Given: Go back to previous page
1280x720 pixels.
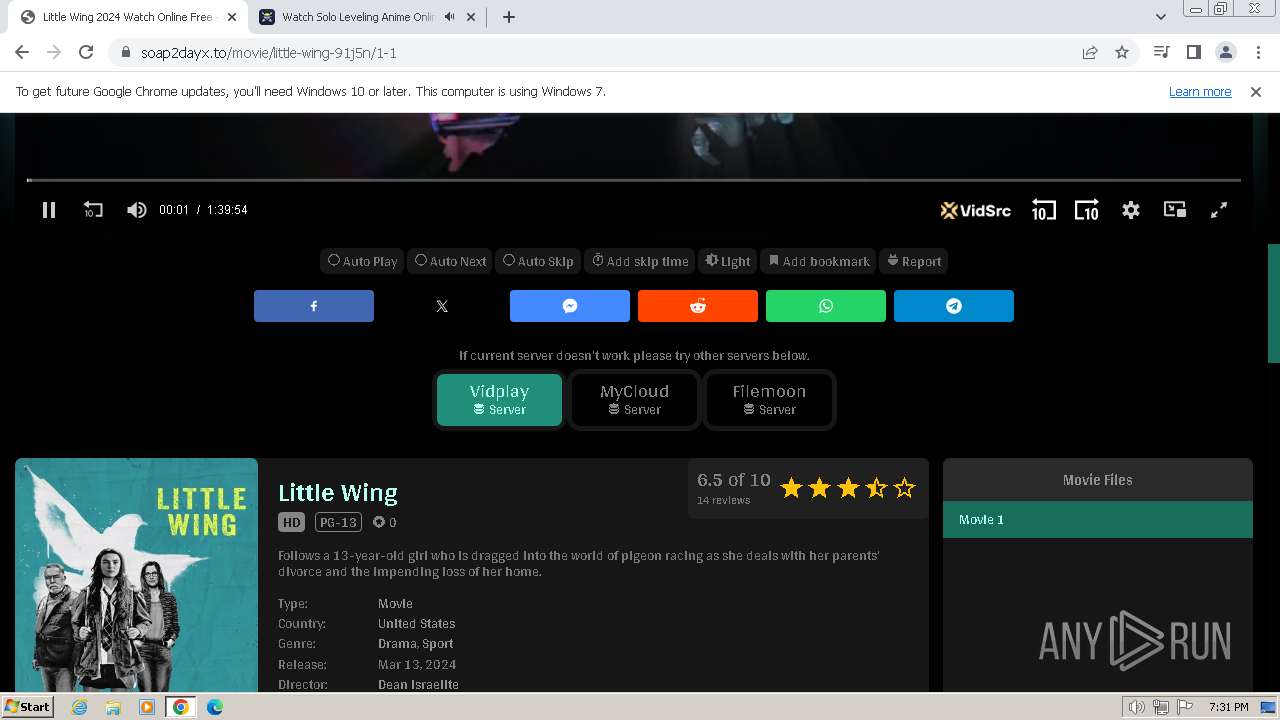Looking at the screenshot, I should (22, 53).
